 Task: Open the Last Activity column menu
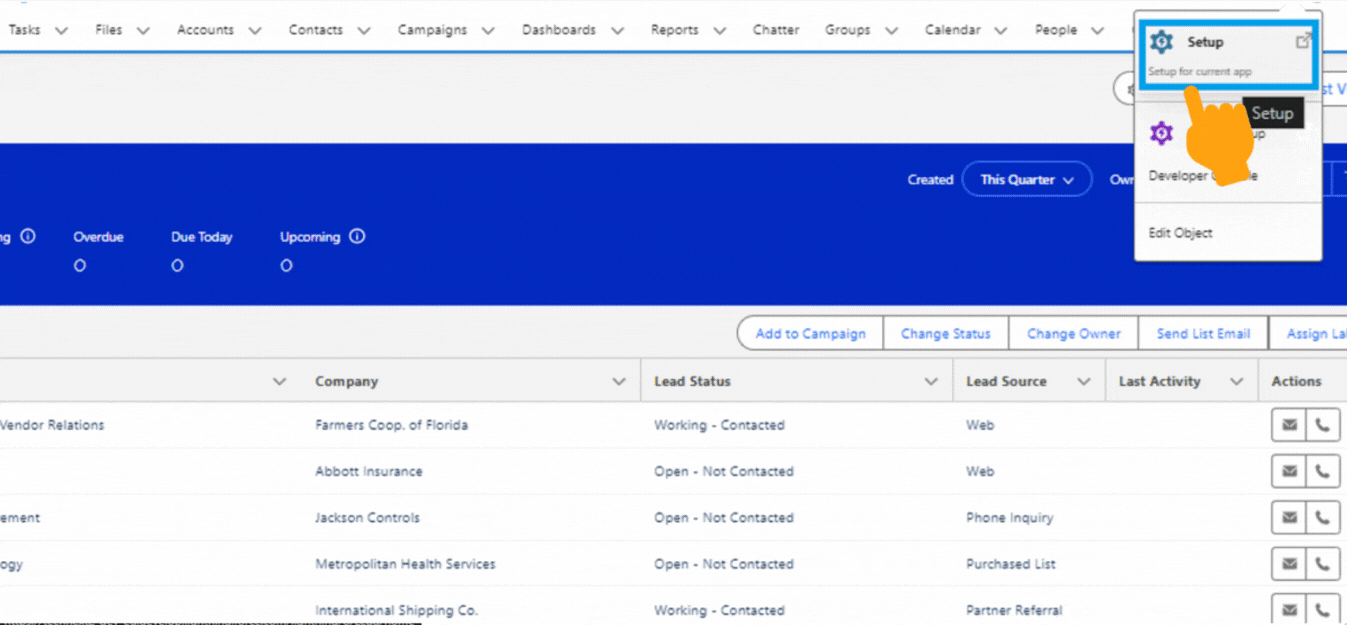tap(1237, 381)
